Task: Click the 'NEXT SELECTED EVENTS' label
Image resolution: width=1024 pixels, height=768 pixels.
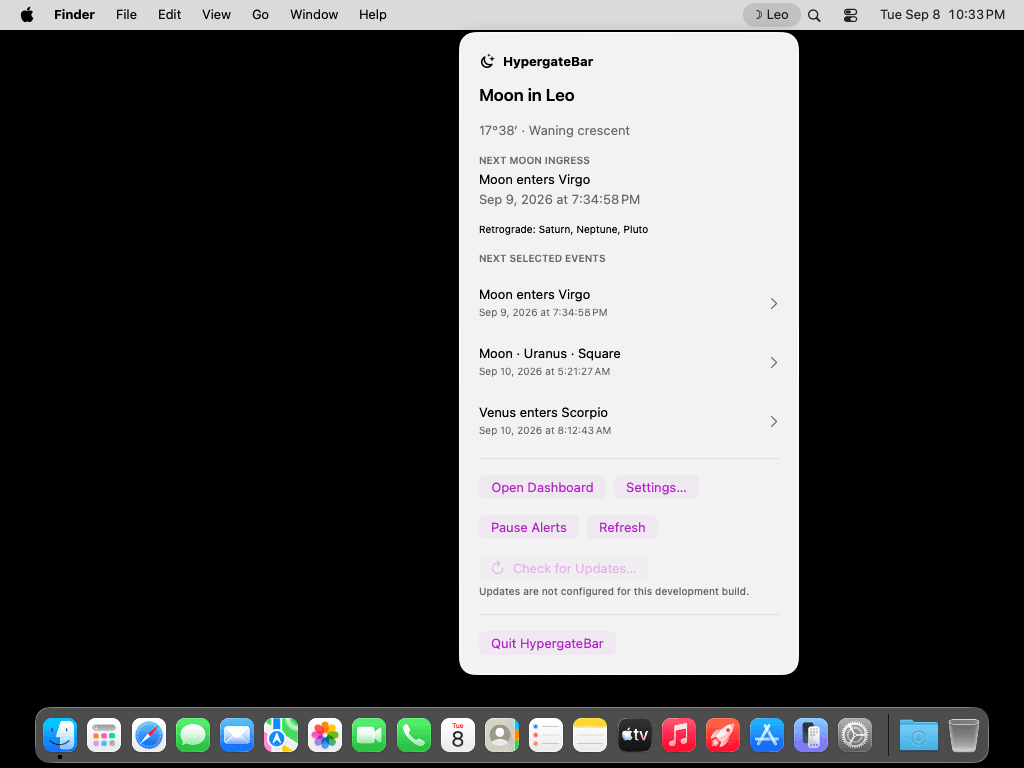Action: pos(542,259)
